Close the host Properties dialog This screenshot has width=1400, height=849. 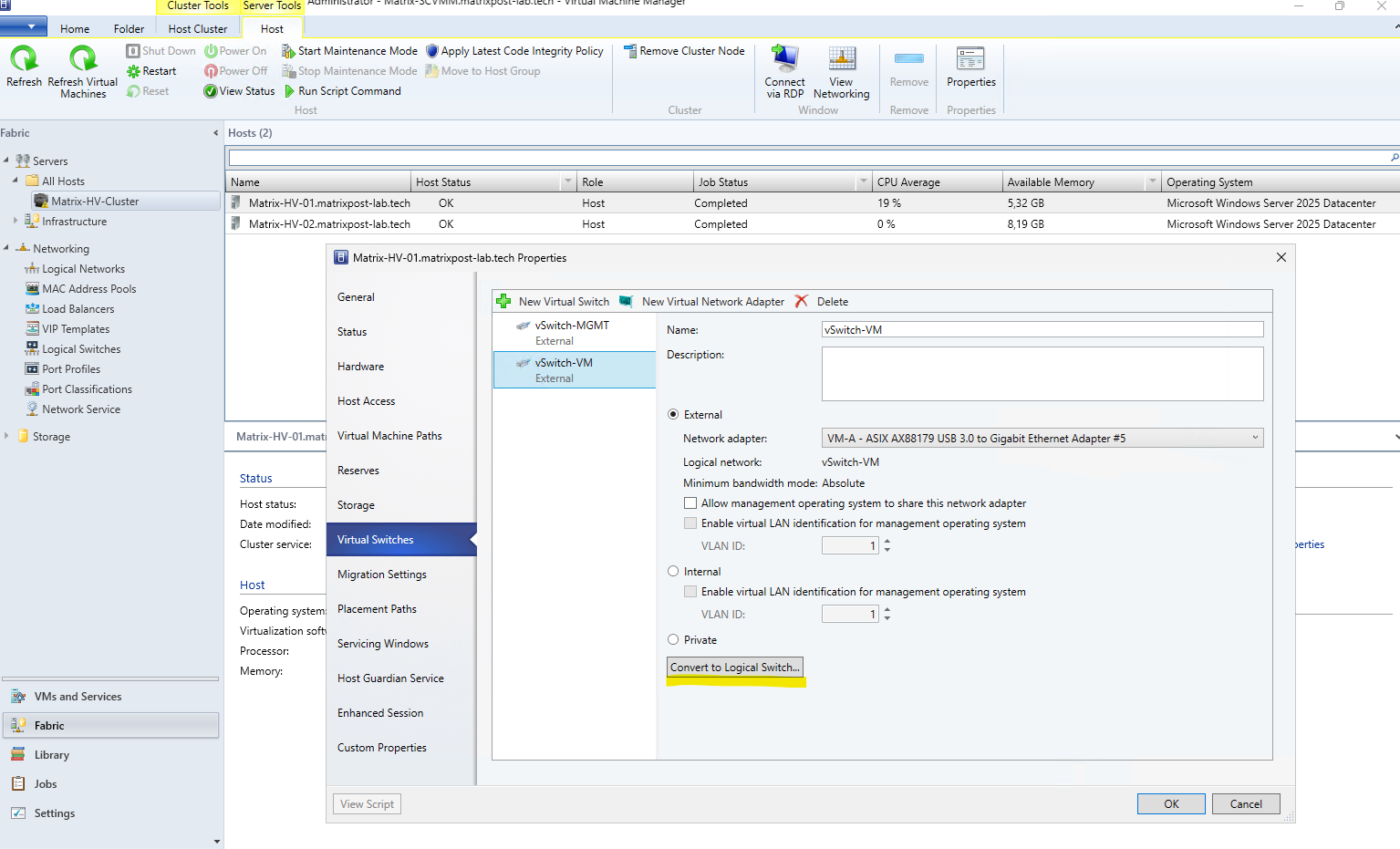pos(1281,257)
